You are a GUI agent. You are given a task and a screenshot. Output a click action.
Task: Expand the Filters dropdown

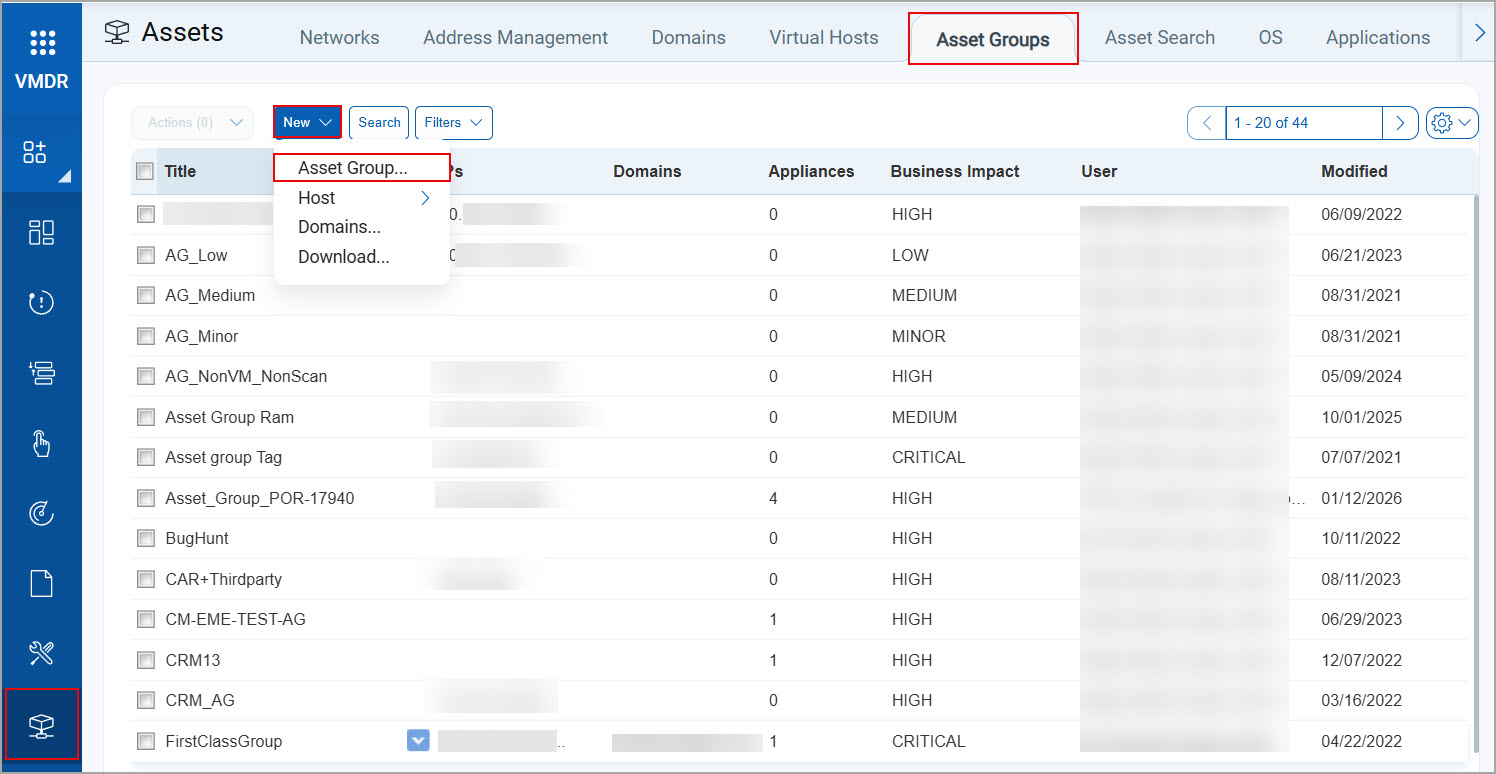[x=453, y=122]
